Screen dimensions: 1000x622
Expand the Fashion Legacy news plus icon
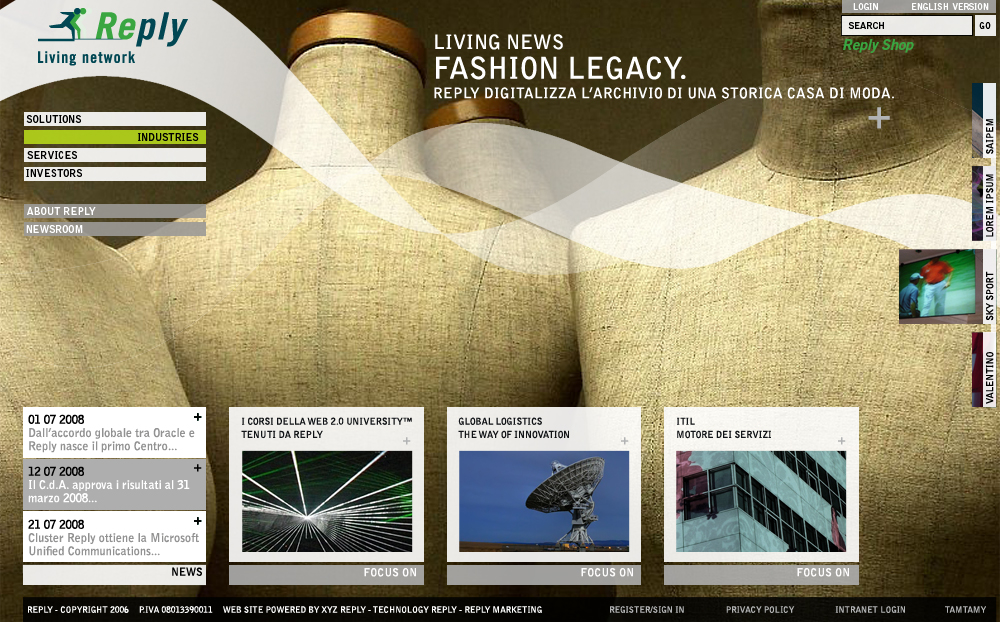pos(879,118)
